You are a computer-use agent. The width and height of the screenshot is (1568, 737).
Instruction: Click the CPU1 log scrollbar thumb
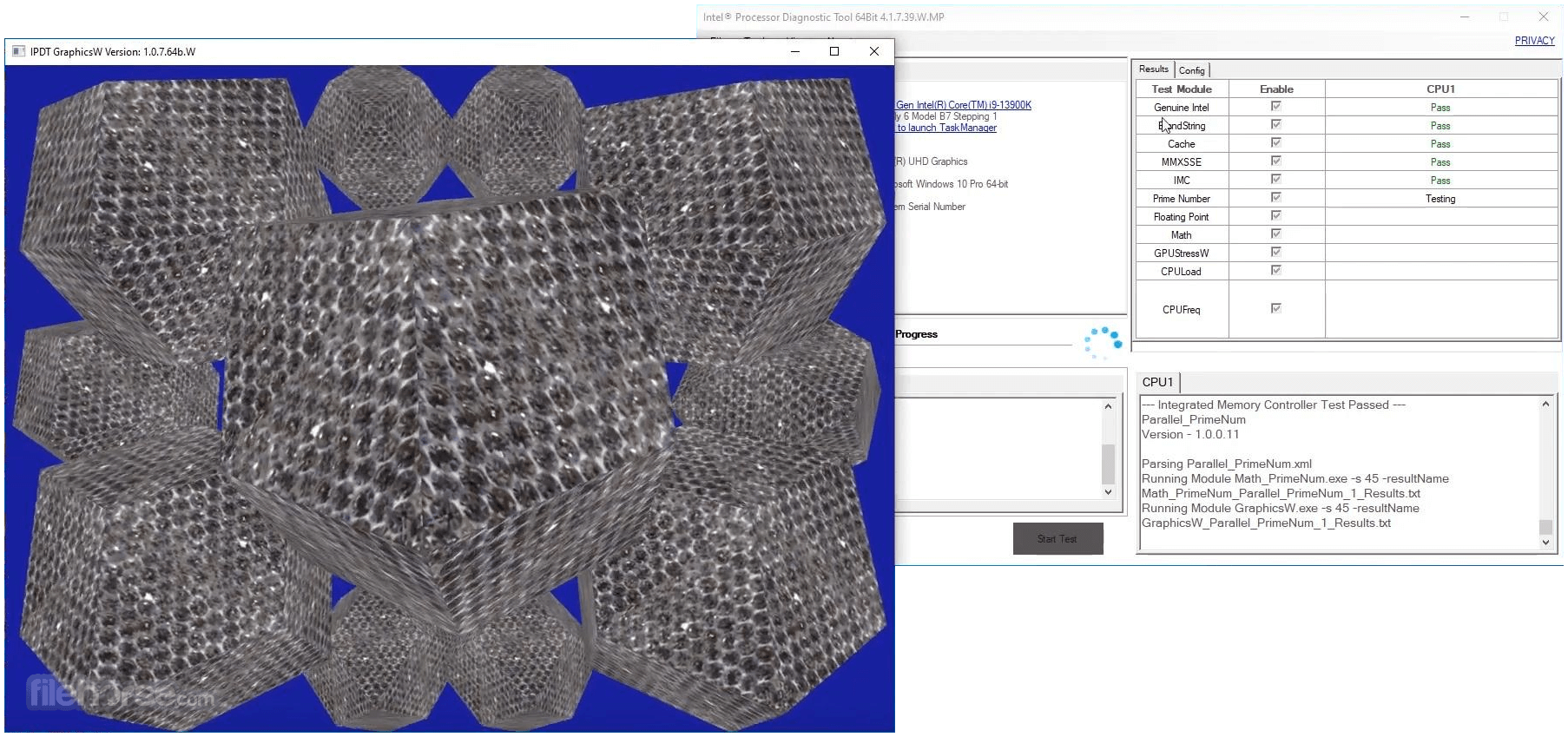pyautogui.click(x=1545, y=527)
